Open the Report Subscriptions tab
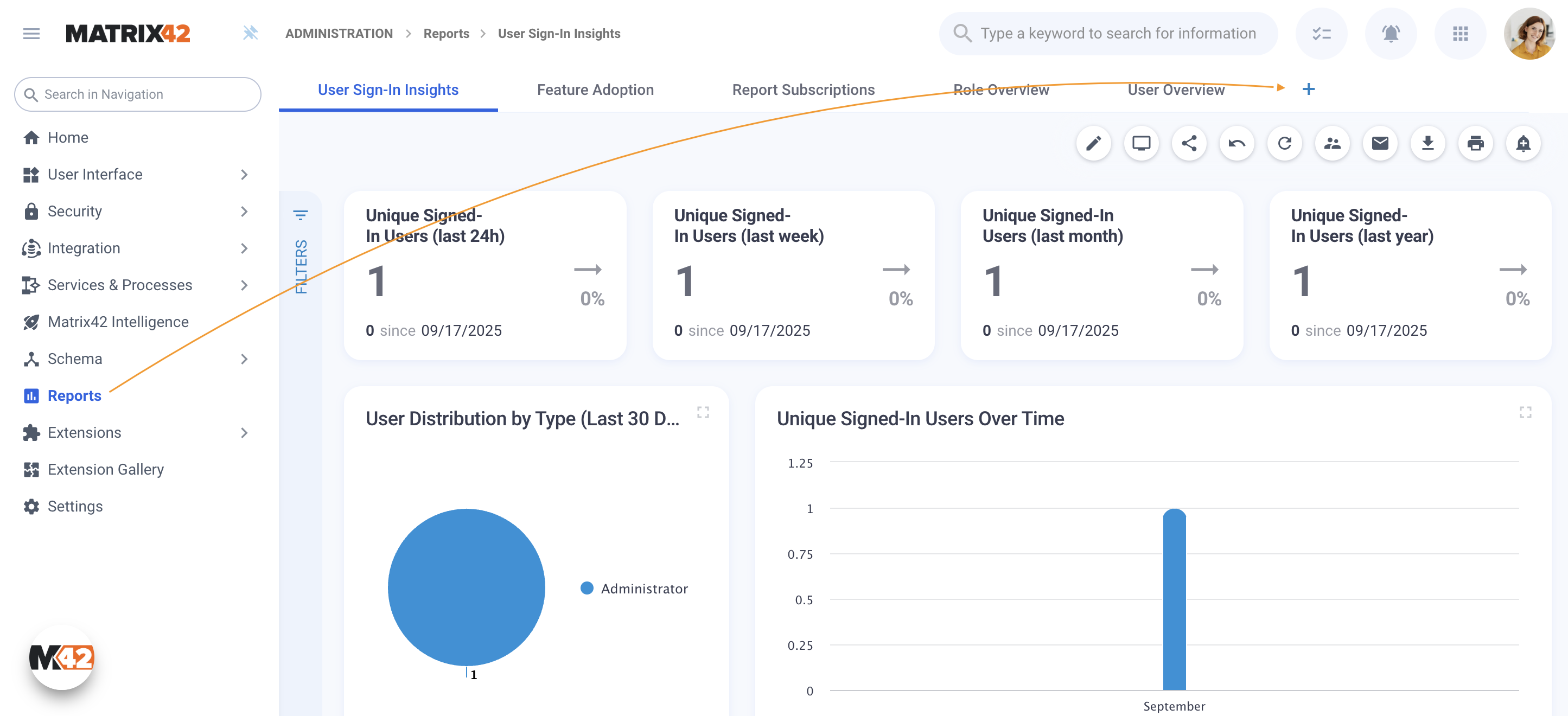The image size is (1568, 716). click(x=803, y=90)
